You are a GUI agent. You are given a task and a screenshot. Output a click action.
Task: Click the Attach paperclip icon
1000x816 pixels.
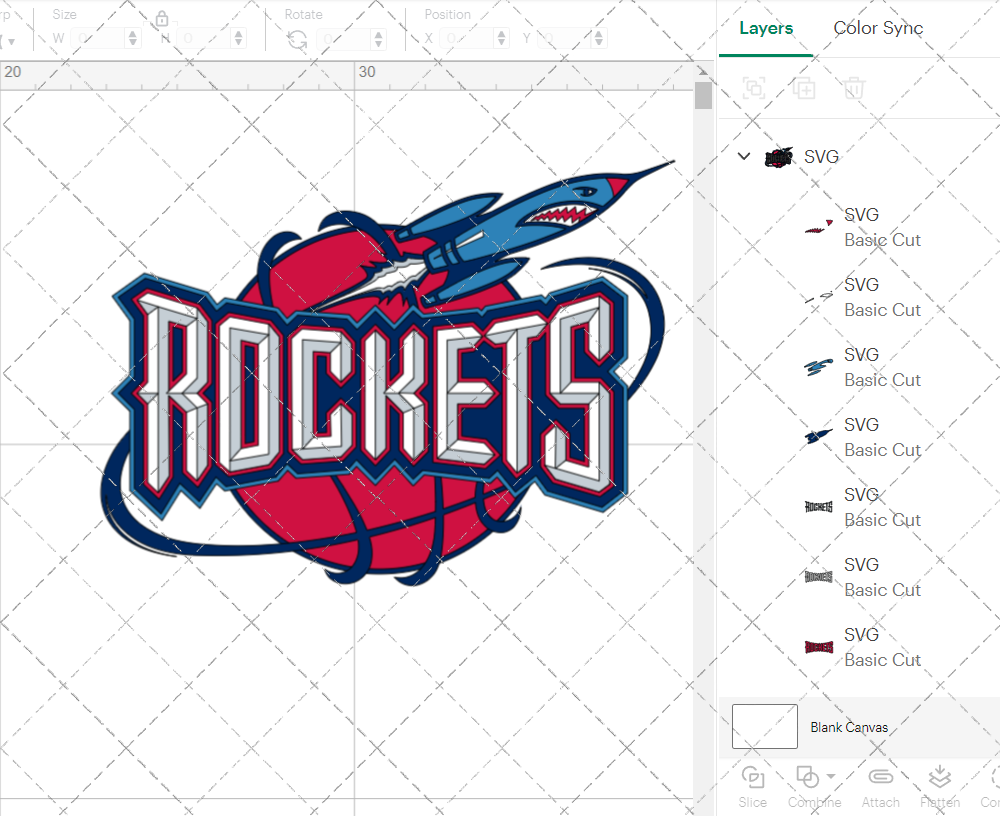click(881, 776)
